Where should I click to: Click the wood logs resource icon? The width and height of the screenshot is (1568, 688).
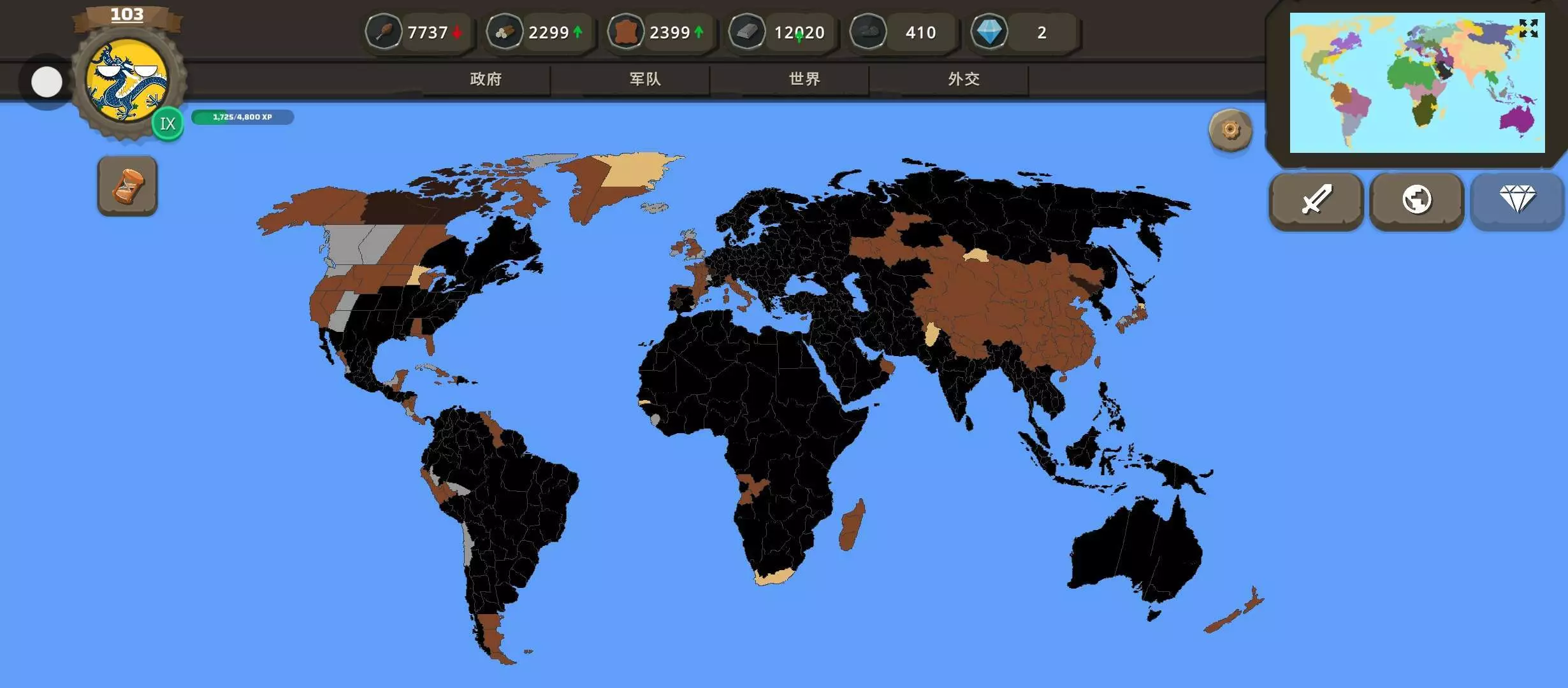[504, 32]
